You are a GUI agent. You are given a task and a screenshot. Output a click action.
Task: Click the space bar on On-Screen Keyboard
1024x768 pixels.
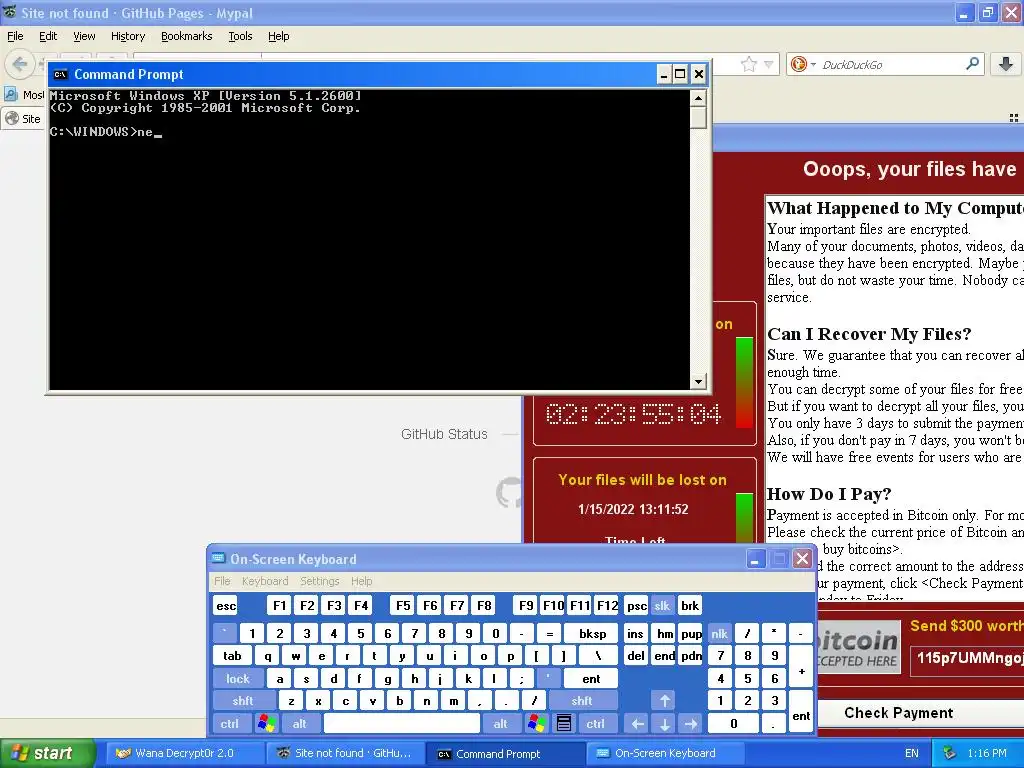point(402,724)
